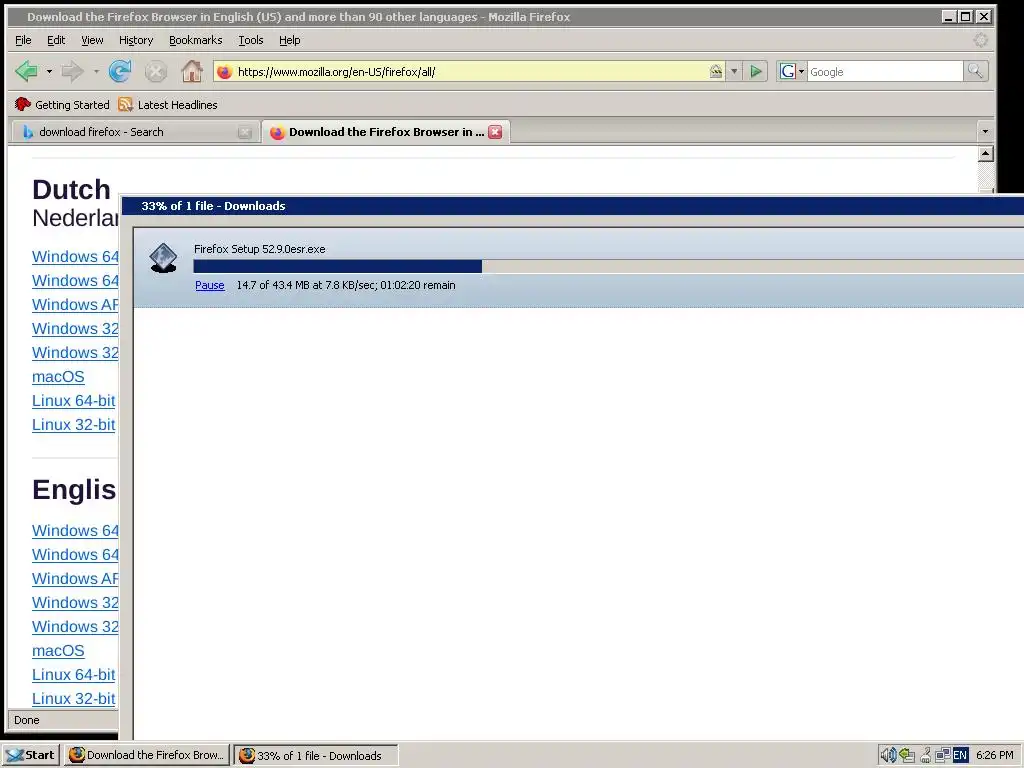Screen dimensions: 1024x768
Task: Click the volume speaker tray icon
Action: click(888, 755)
